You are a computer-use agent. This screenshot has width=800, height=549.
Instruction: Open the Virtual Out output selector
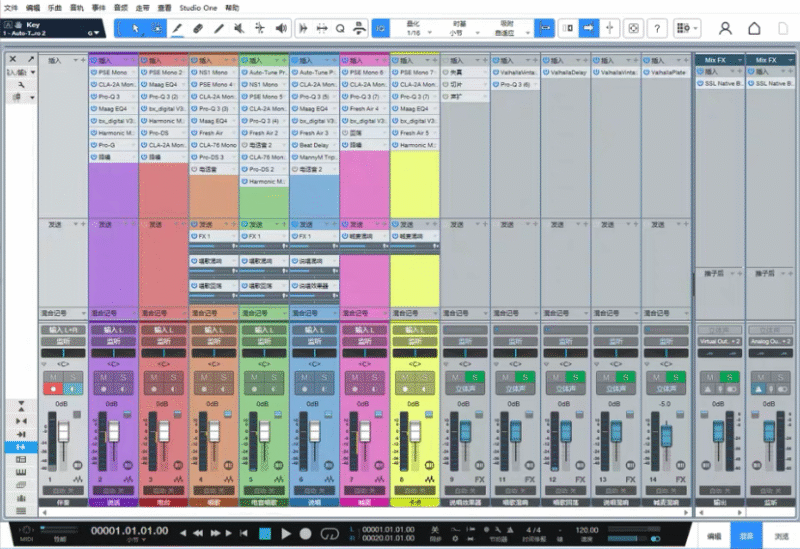[717, 342]
